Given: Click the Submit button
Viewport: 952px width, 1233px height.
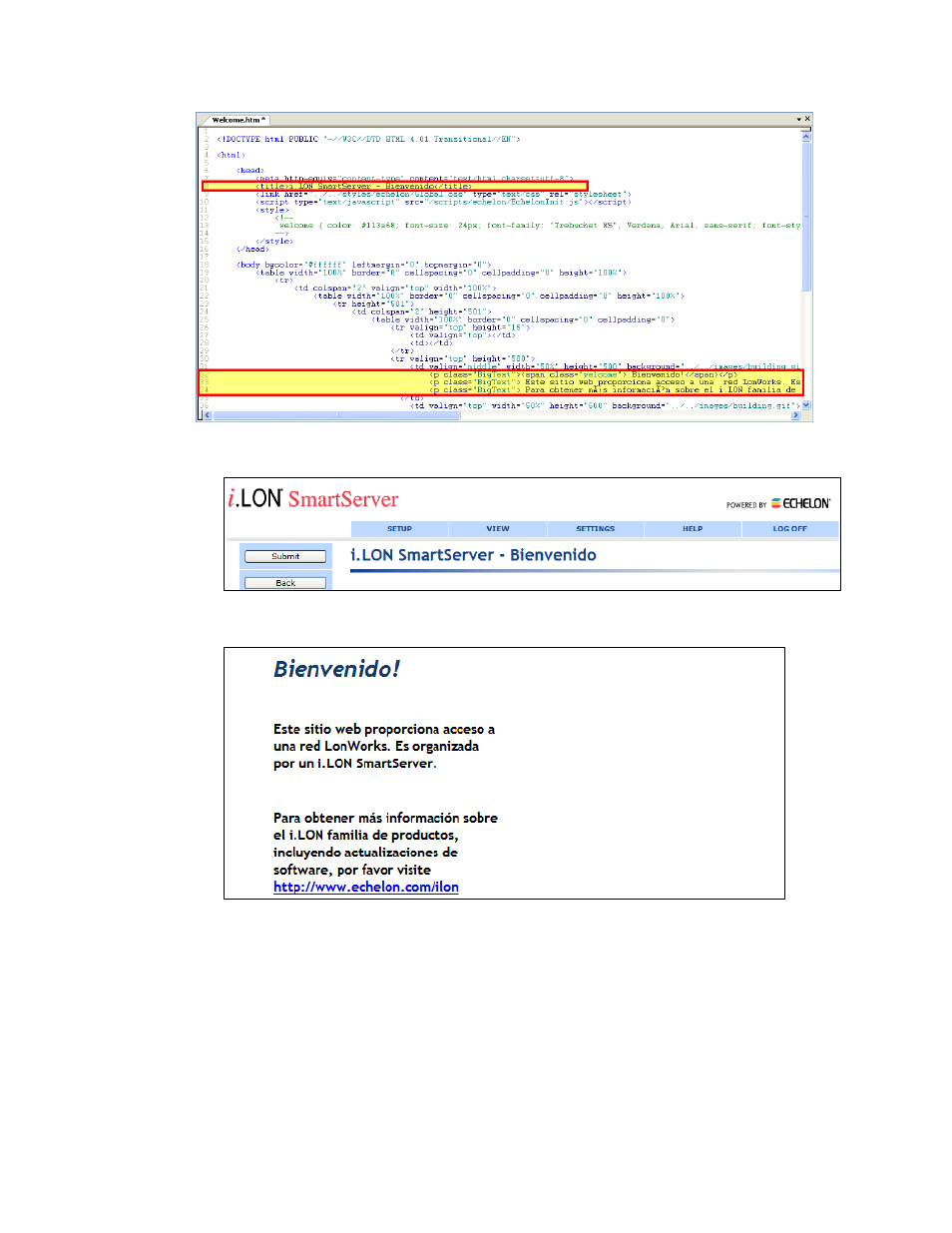Looking at the screenshot, I should [x=285, y=556].
